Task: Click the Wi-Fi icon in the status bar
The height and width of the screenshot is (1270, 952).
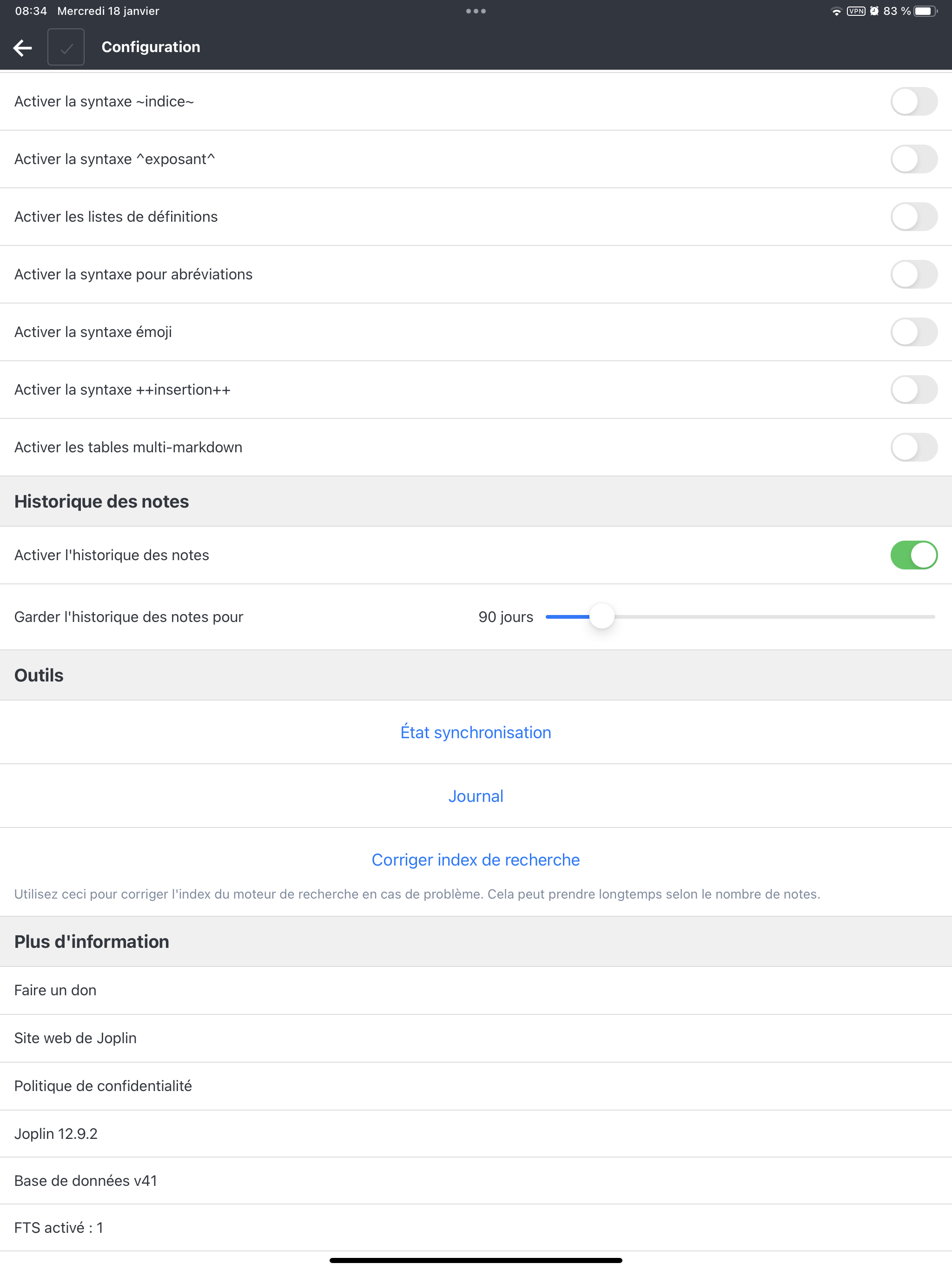Action: tap(837, 10)
